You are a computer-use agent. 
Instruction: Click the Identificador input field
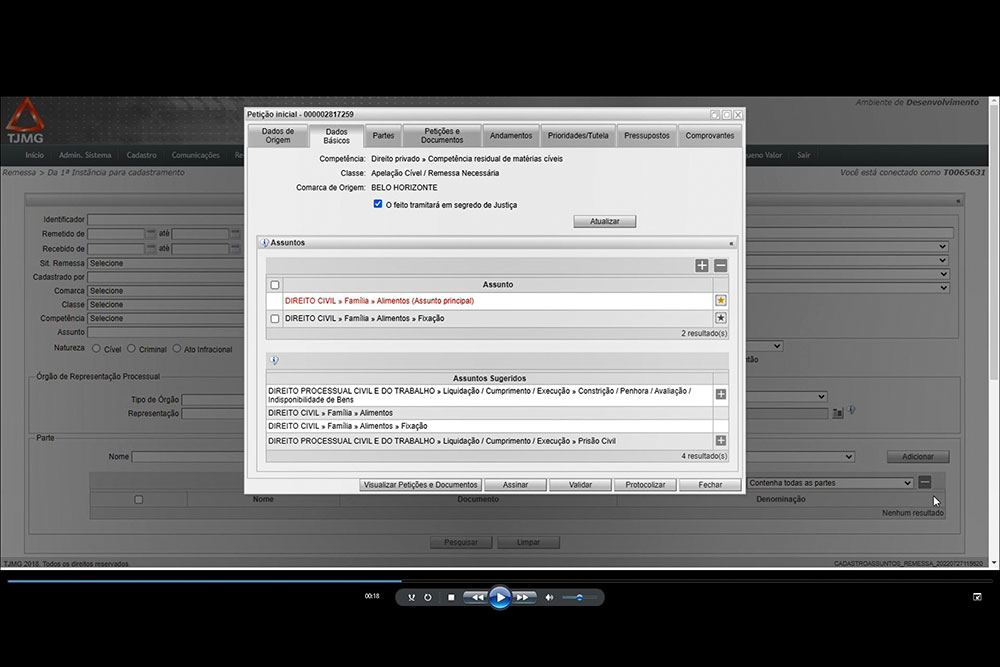click(166, 219)
